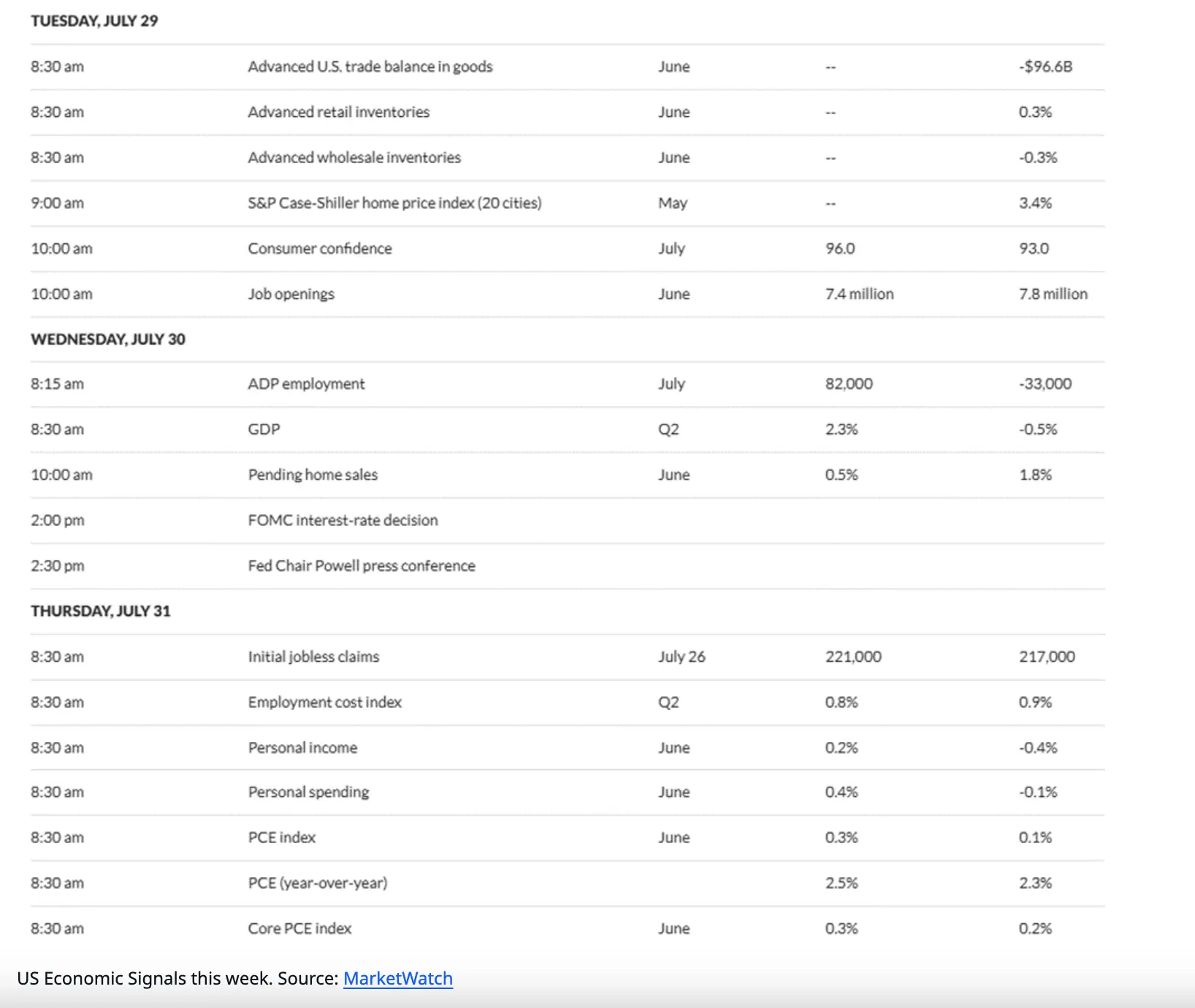Select the Fed Chair Powell press conference entry
1195x1008 pixels.
click(x=362, y=565)
